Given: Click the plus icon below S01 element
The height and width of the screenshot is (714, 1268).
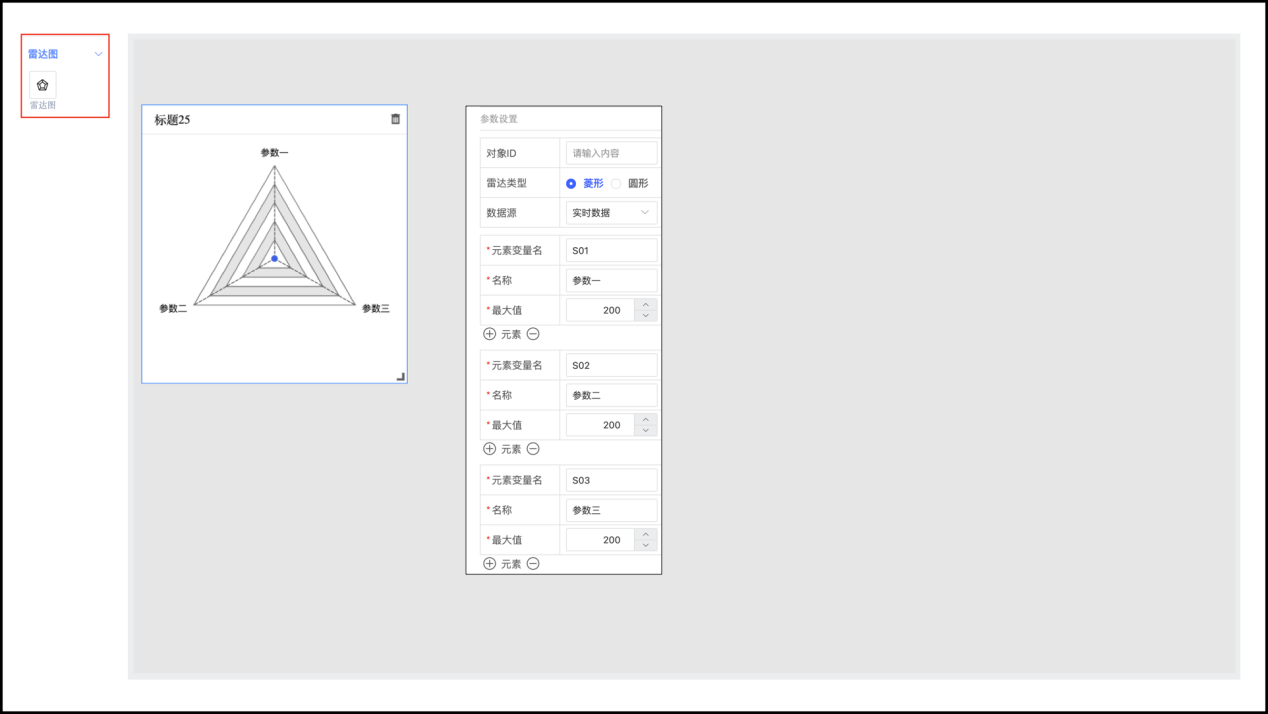Looking at the screenshot, I should coord(489,334).
